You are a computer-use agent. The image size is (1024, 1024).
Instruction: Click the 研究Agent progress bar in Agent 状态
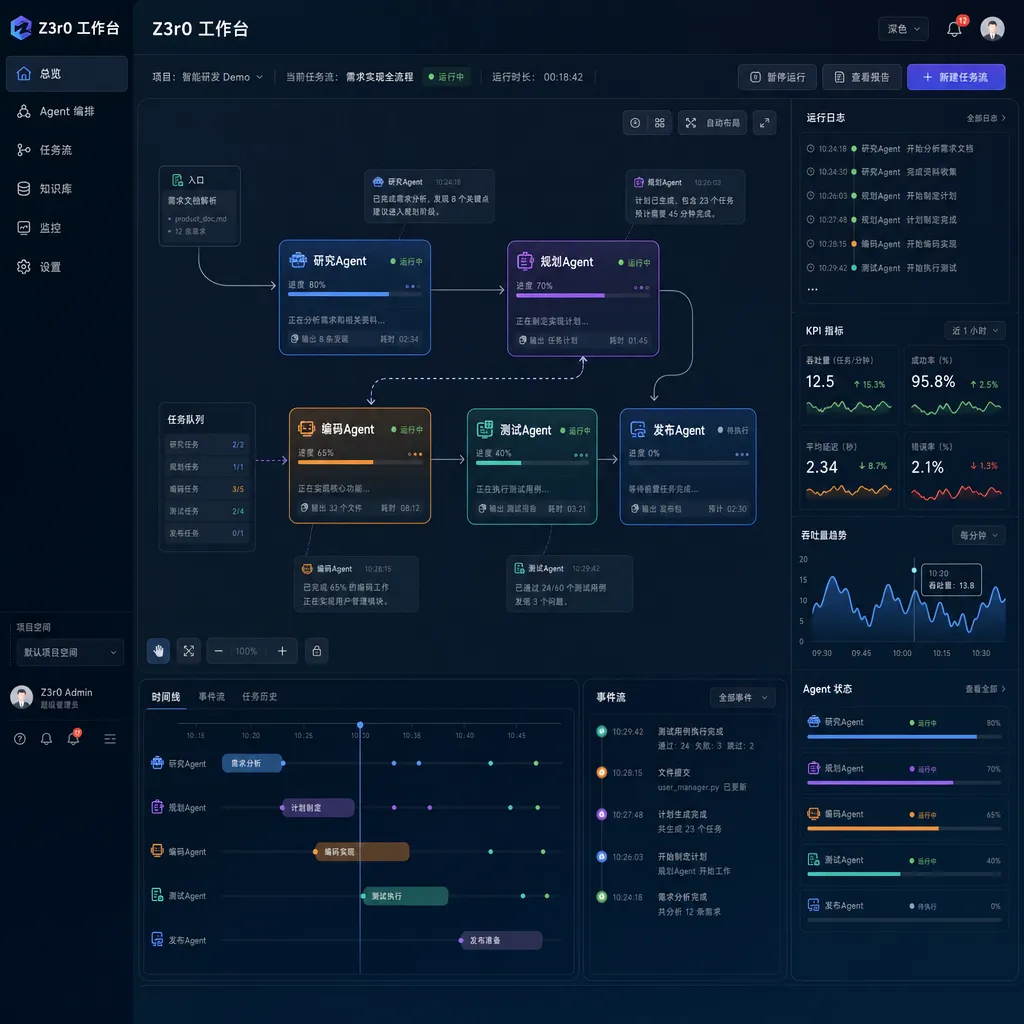click(x=904, y=737)
